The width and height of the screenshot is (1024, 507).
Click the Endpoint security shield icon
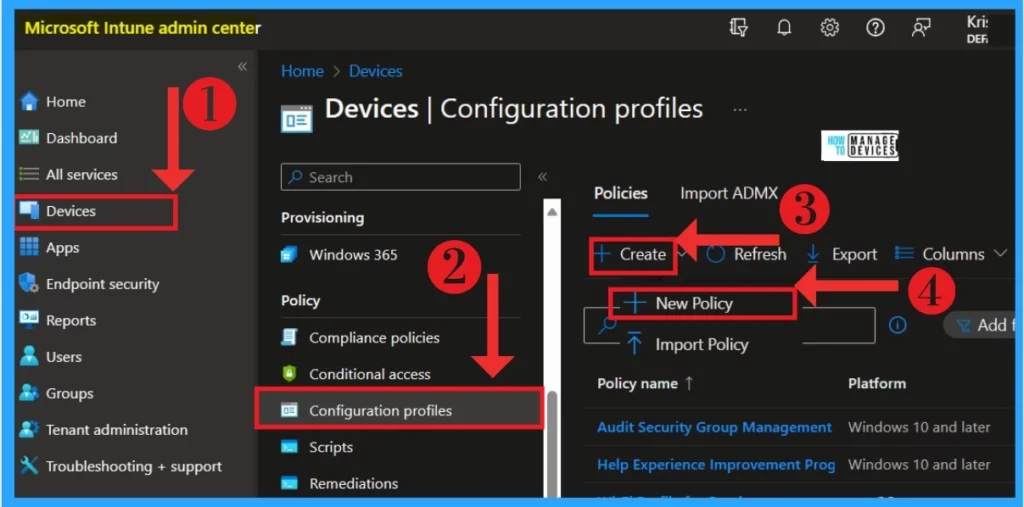29,284
